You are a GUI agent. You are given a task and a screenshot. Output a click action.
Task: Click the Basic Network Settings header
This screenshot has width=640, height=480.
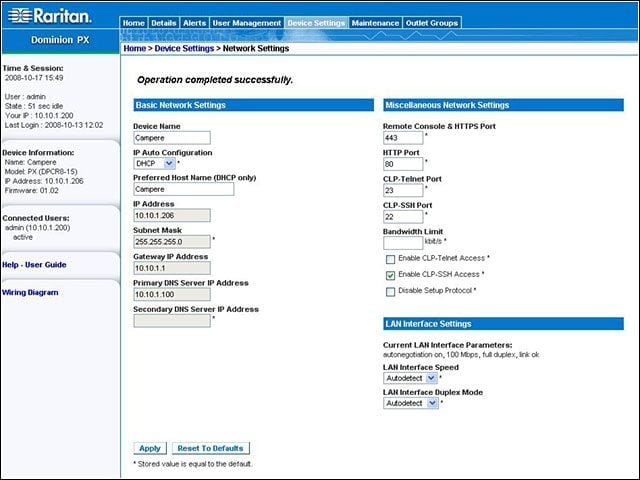(x=253, y=105)
